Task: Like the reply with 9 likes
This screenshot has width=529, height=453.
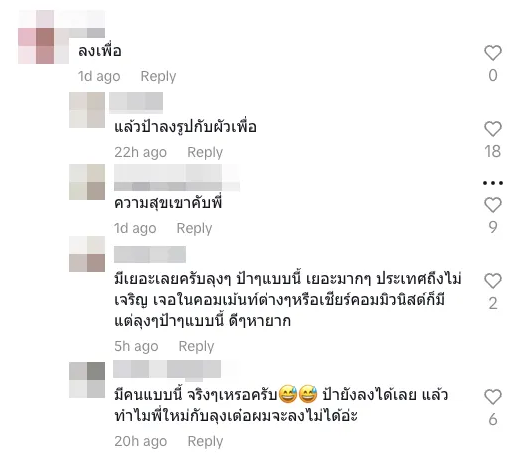Action: point(493,205)
